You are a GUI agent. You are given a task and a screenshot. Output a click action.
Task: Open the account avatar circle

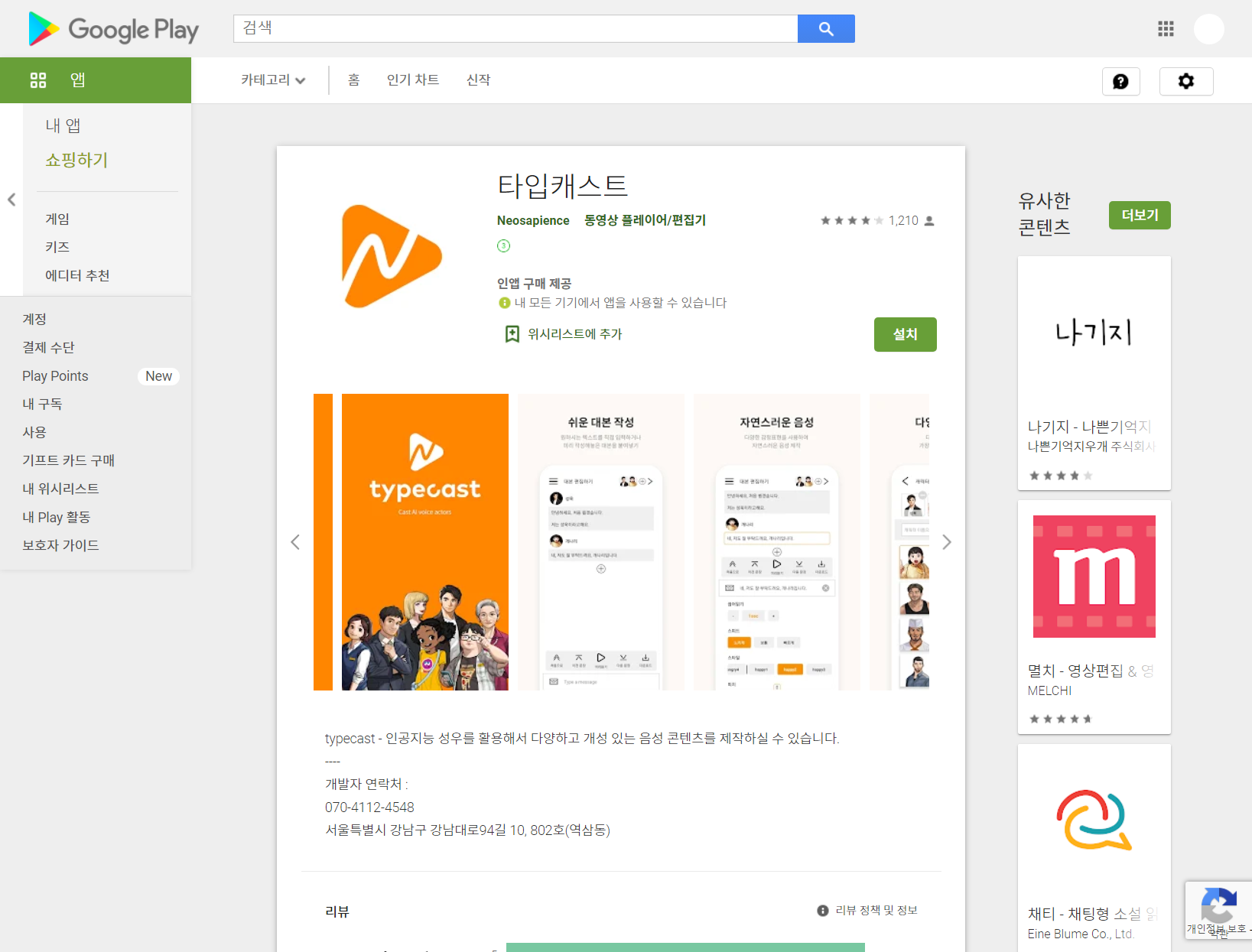(x=1209, y=29)
